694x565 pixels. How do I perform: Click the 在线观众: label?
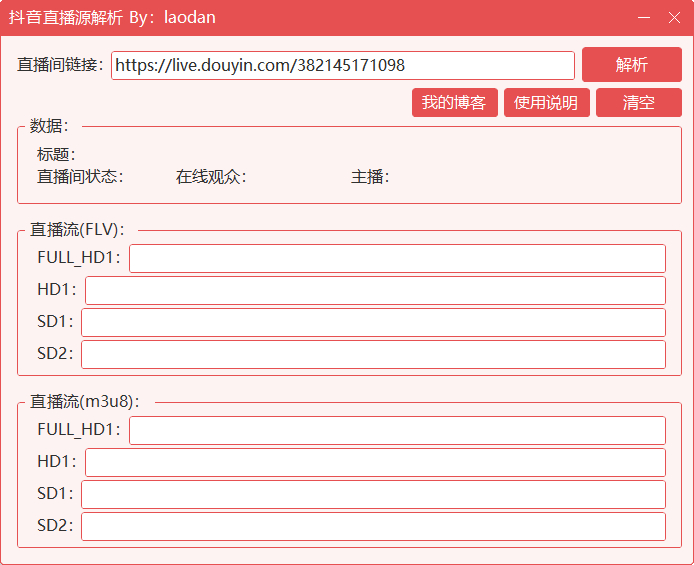[x=211, y=177]
